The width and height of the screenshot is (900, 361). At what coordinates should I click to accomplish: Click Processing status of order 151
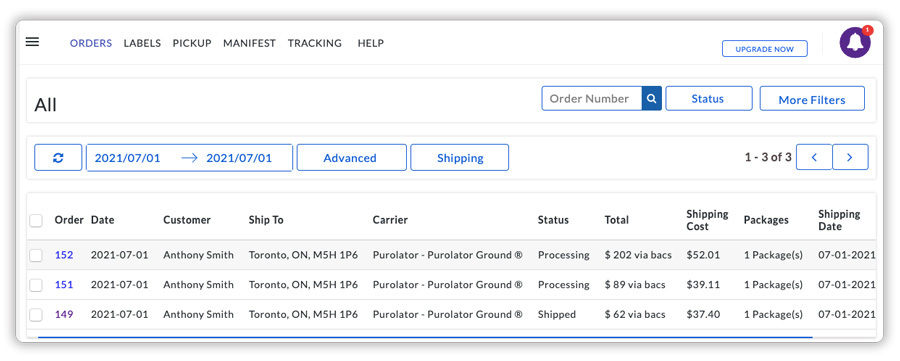pyautogui.click(x=564, y=285)
